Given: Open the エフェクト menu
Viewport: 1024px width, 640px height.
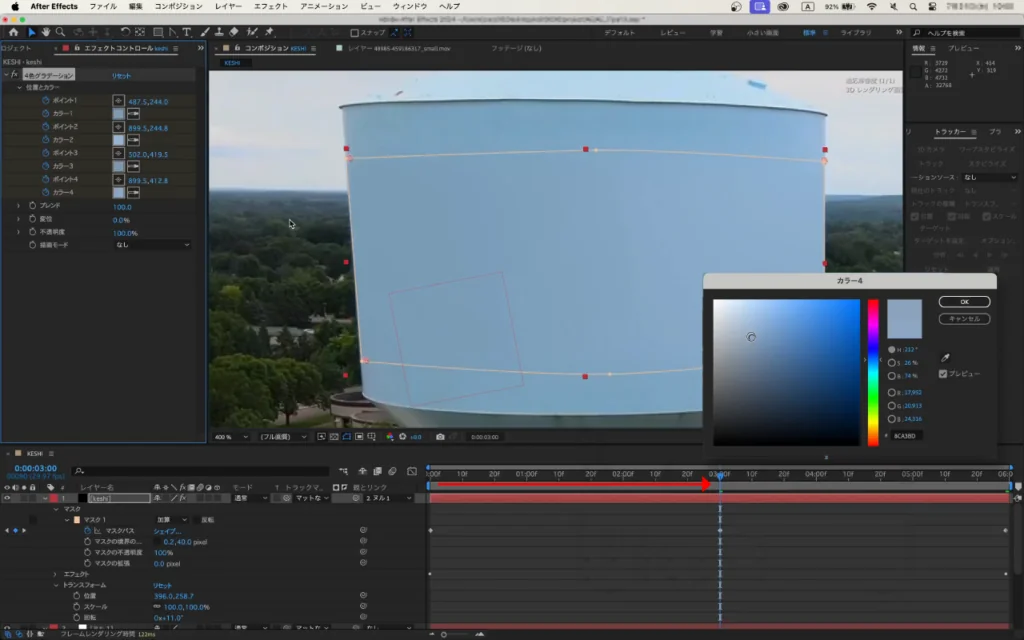Looking at the screenshot, I should [270, 7].
